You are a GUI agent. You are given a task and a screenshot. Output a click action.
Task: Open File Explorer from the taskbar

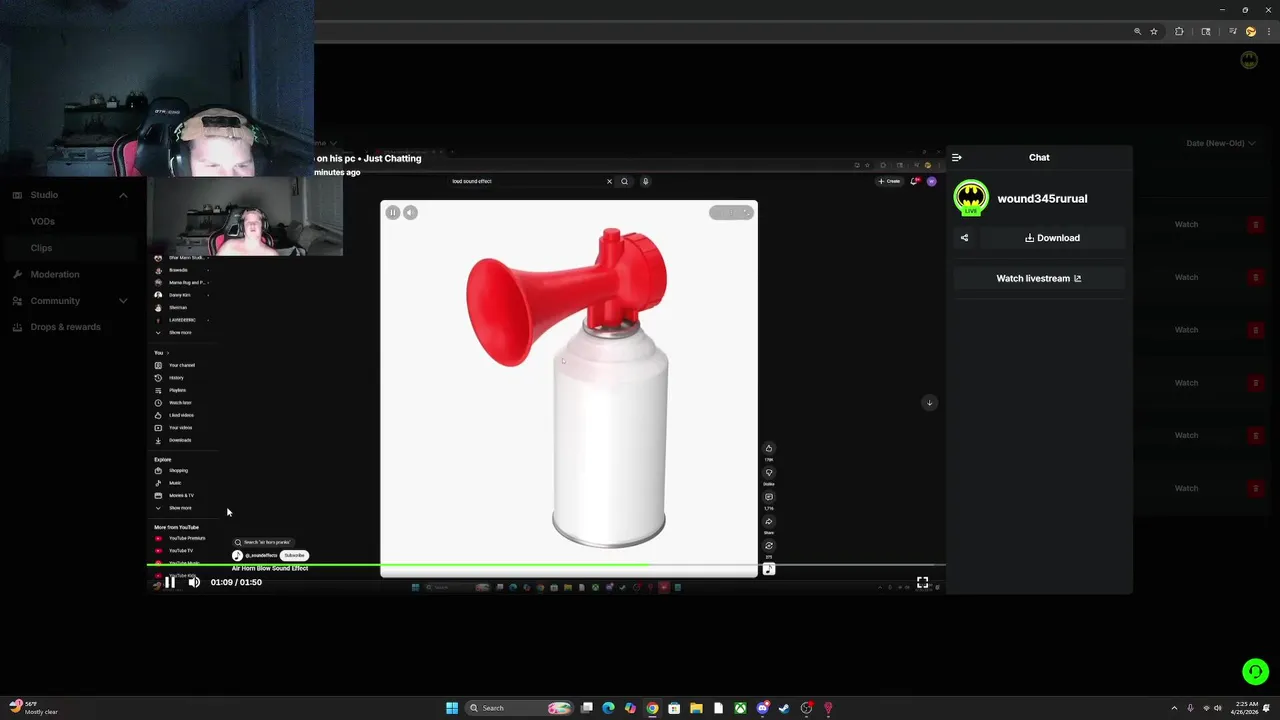coord(696,708)
